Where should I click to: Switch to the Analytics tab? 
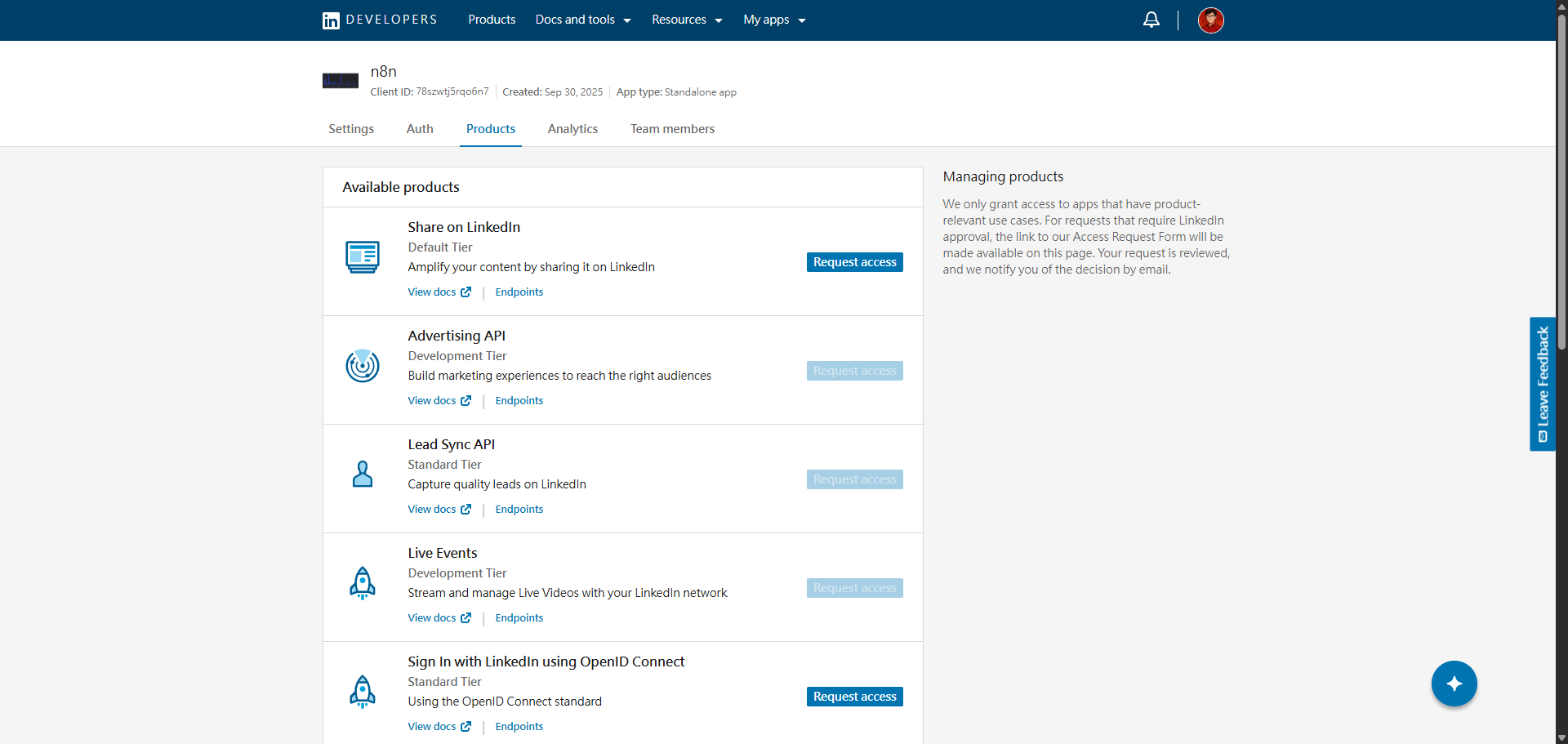572,129
